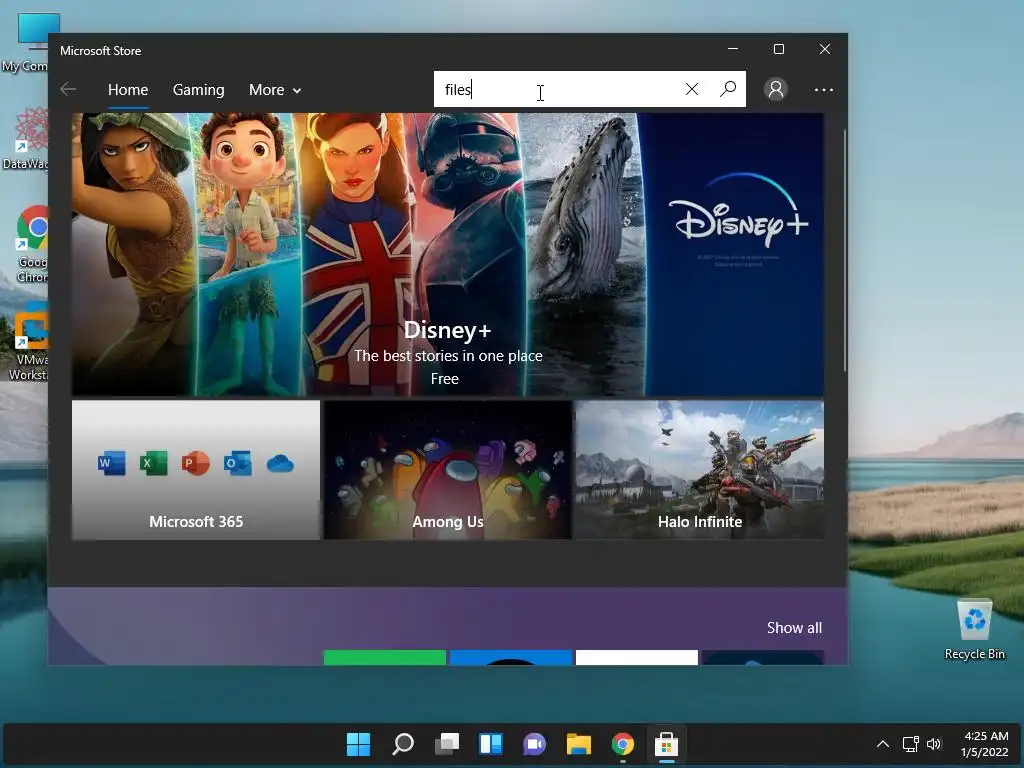The width and height of the screenshot is (1024, 768).
Task: Maximize the Microsoft Store window
Action: pos(778,50)
